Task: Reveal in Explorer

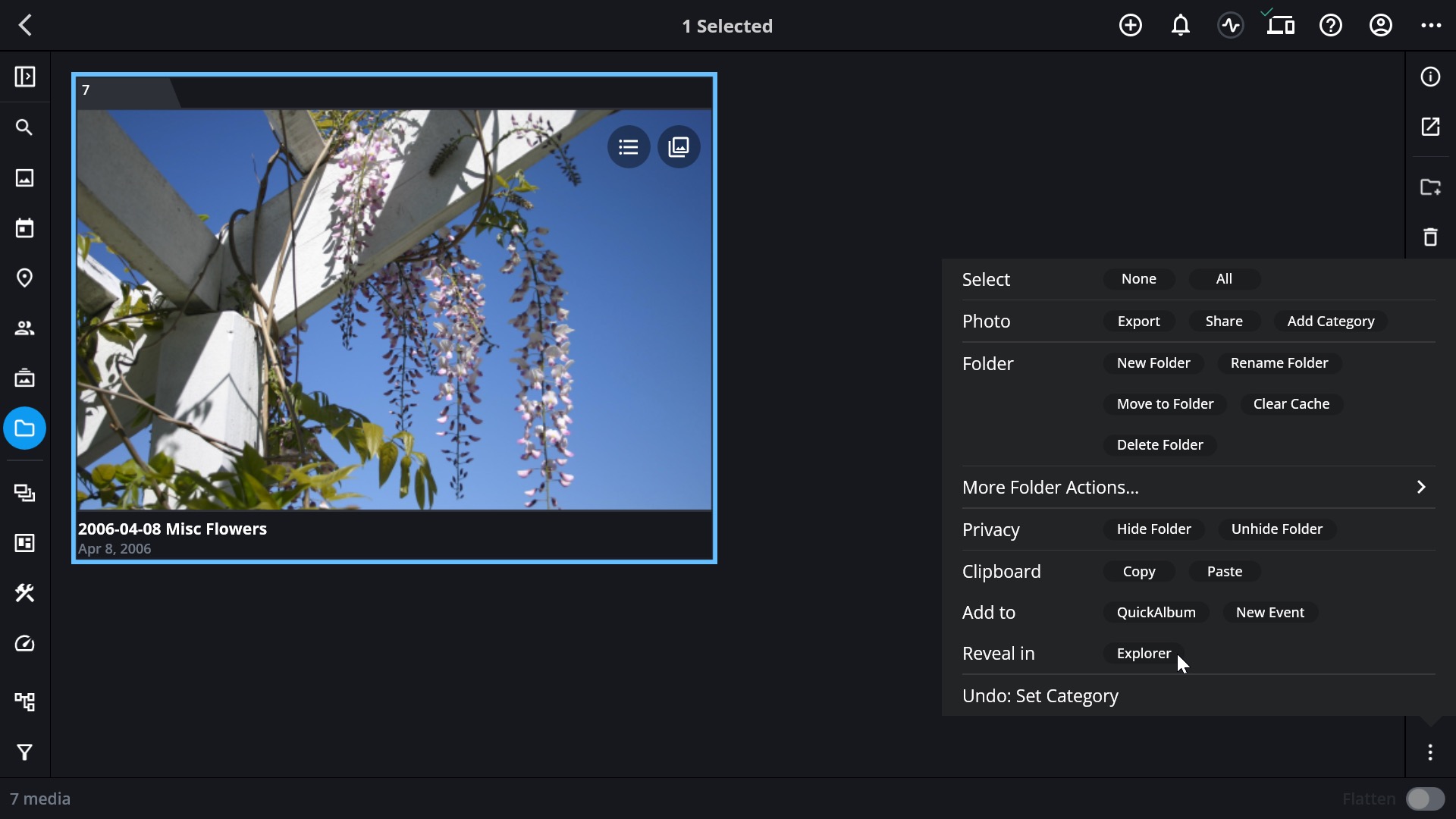Action: pyautogui.click(x=1144, y=654)
